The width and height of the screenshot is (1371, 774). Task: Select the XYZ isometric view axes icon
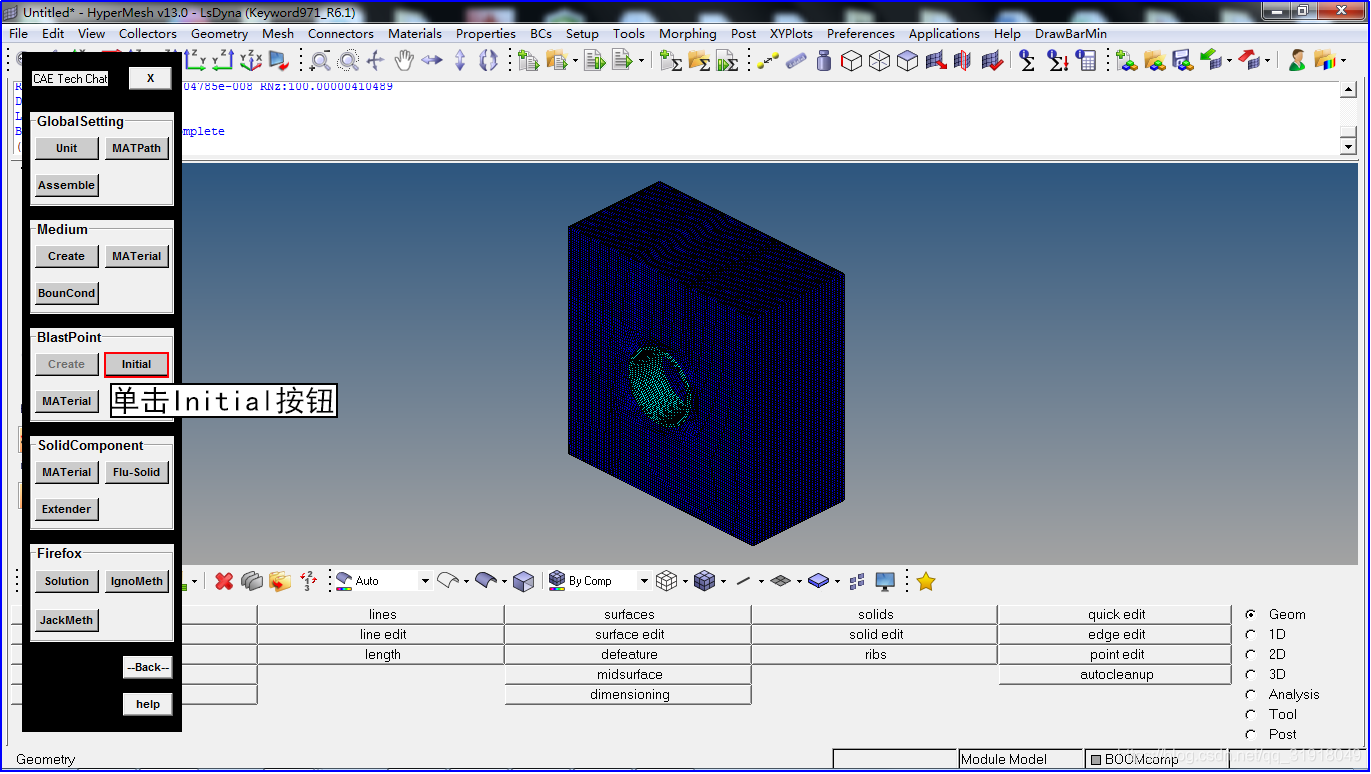[250, 61]
